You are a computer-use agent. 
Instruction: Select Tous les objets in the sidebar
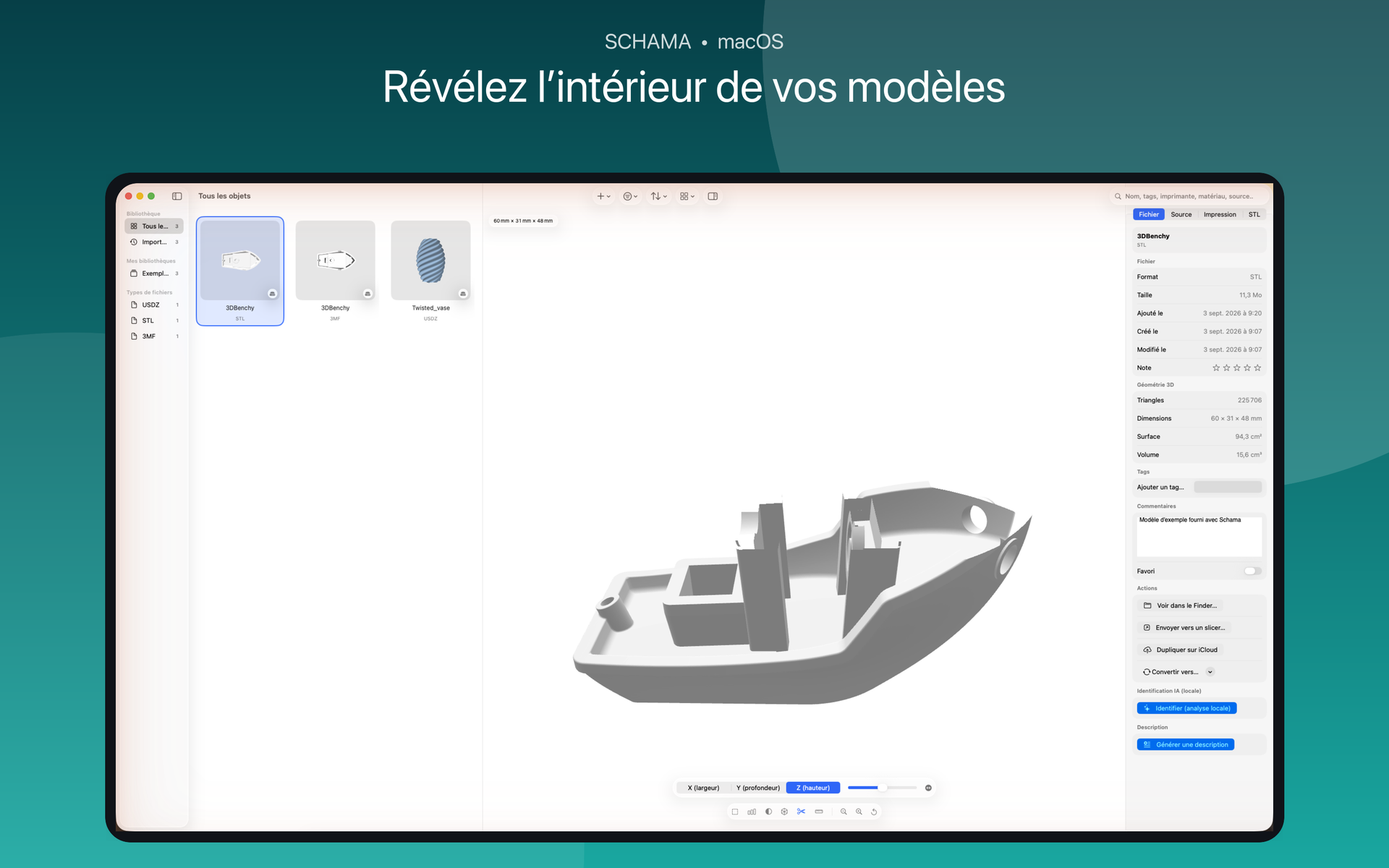pos(154,226)
